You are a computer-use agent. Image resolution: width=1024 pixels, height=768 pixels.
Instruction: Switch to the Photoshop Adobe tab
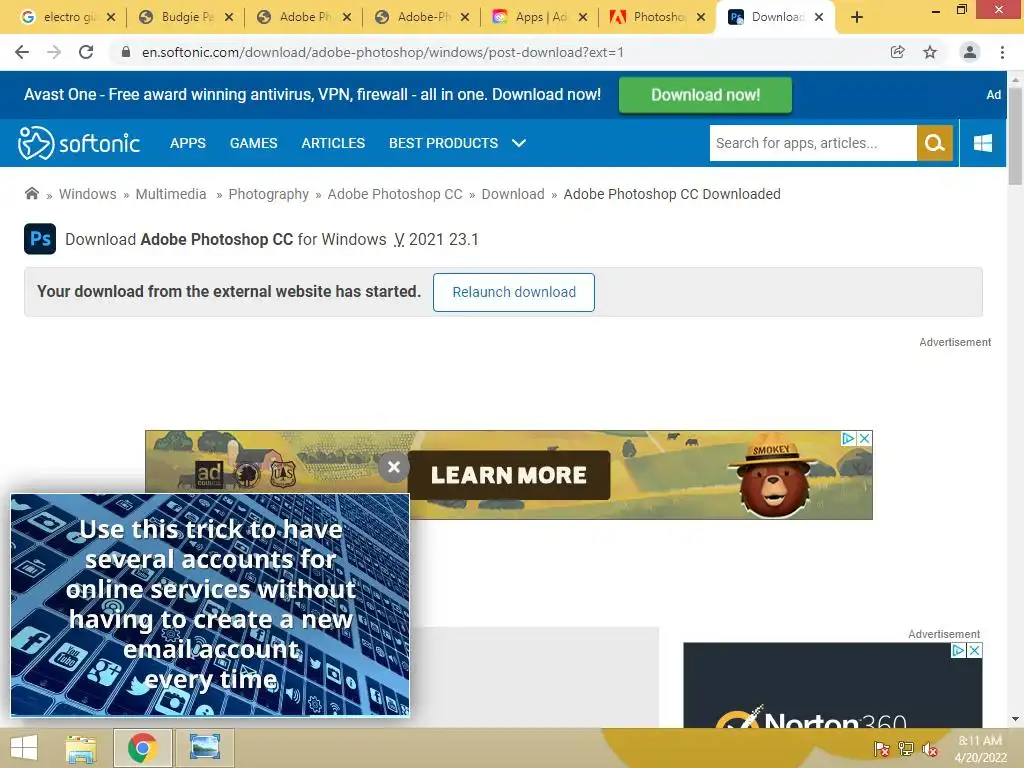click(651, 17)
